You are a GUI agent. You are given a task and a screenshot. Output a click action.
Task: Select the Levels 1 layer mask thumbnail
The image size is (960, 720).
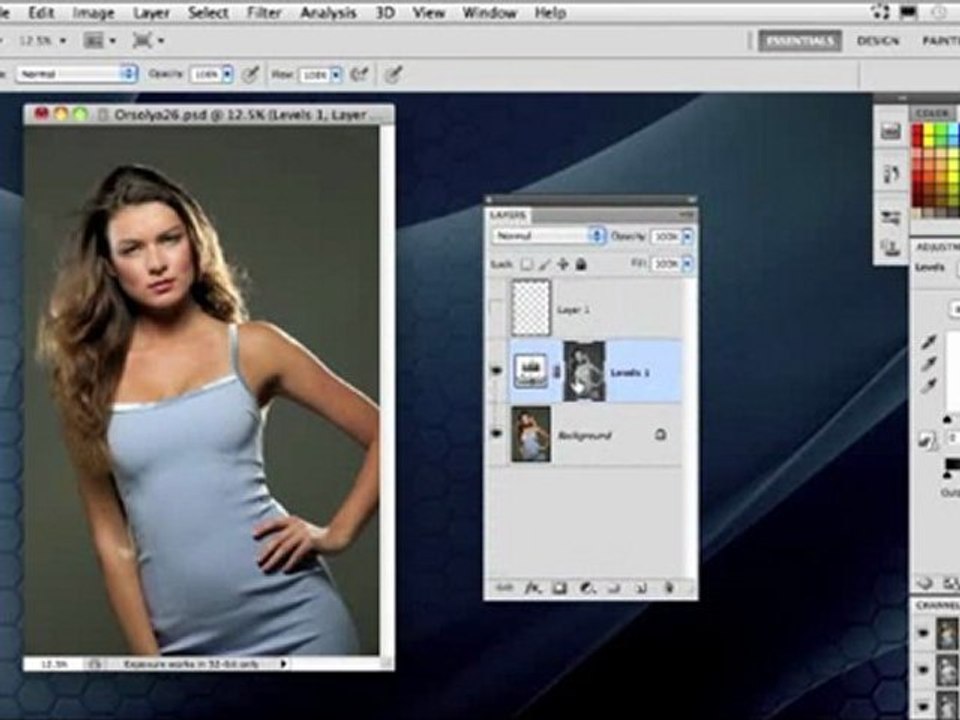[584, 372]
